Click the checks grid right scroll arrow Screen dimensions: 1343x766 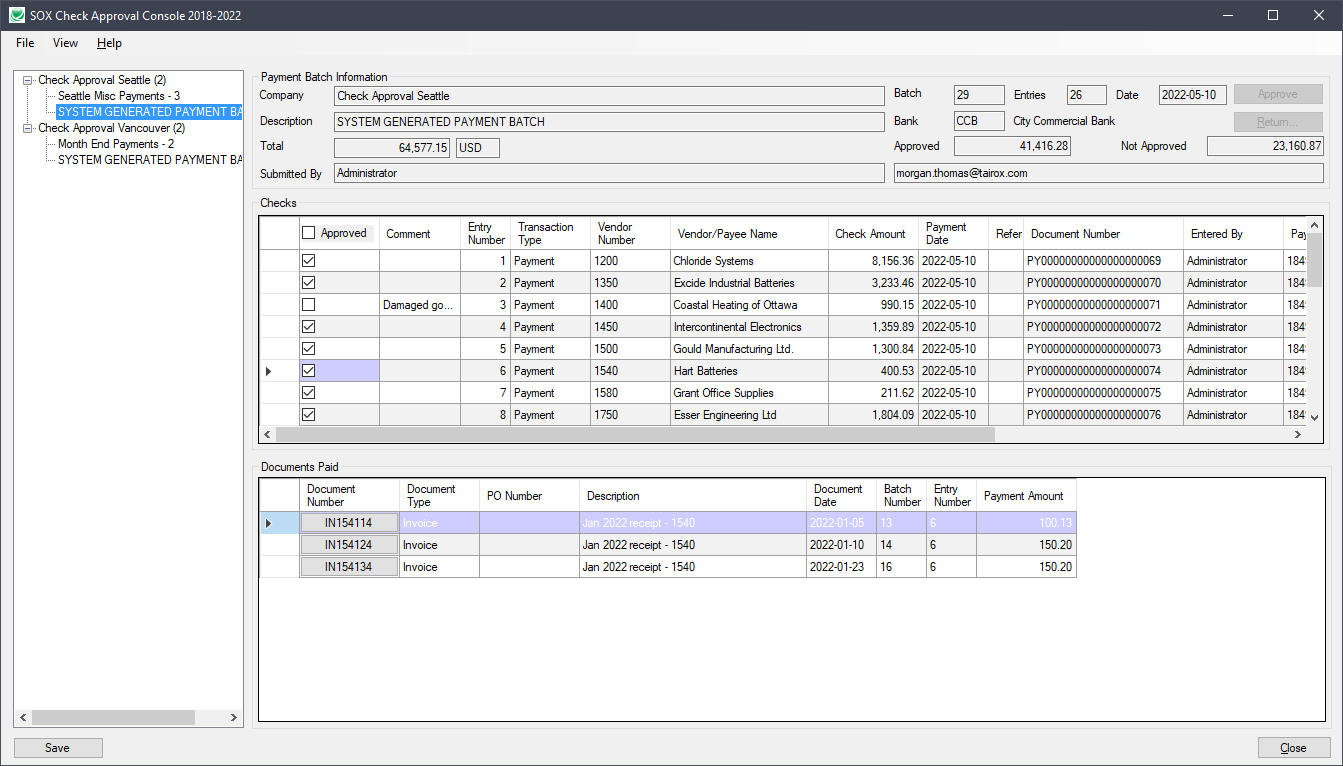(x=1298, y=435)
